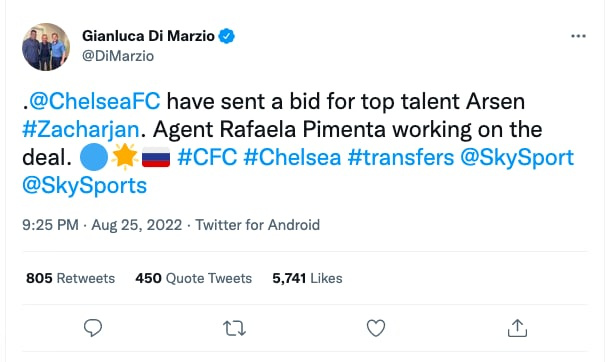The height and width of the screenshot is (362, 616).
Task: Visit the @SkySports mention
Action: [x=84, y=186]
